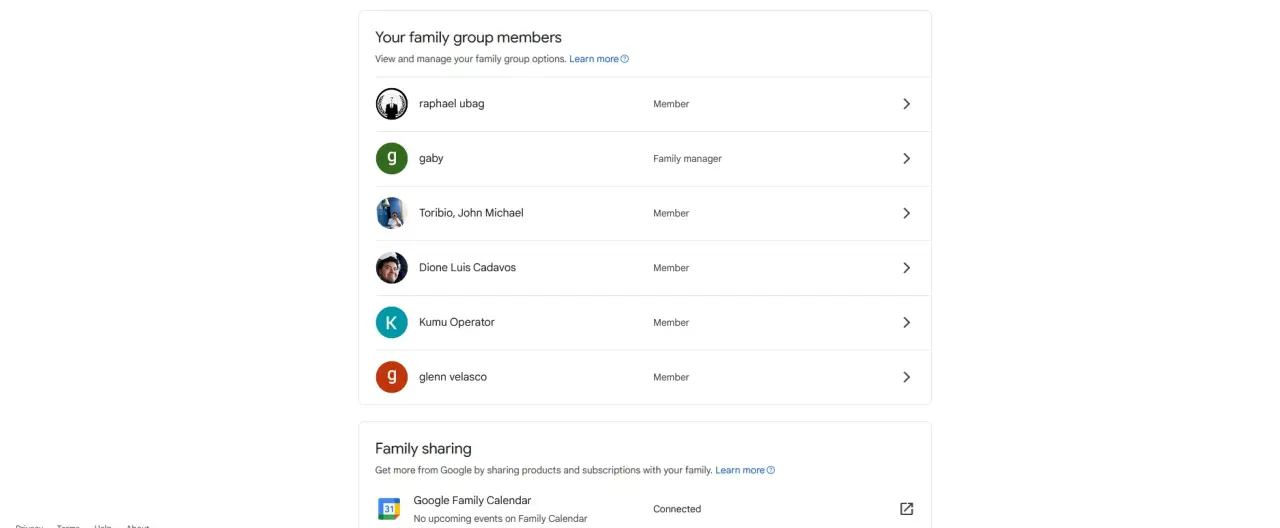1280x528 pixels.
Task: Select help icon beside Family sharing Learn more
Action: 771,470
